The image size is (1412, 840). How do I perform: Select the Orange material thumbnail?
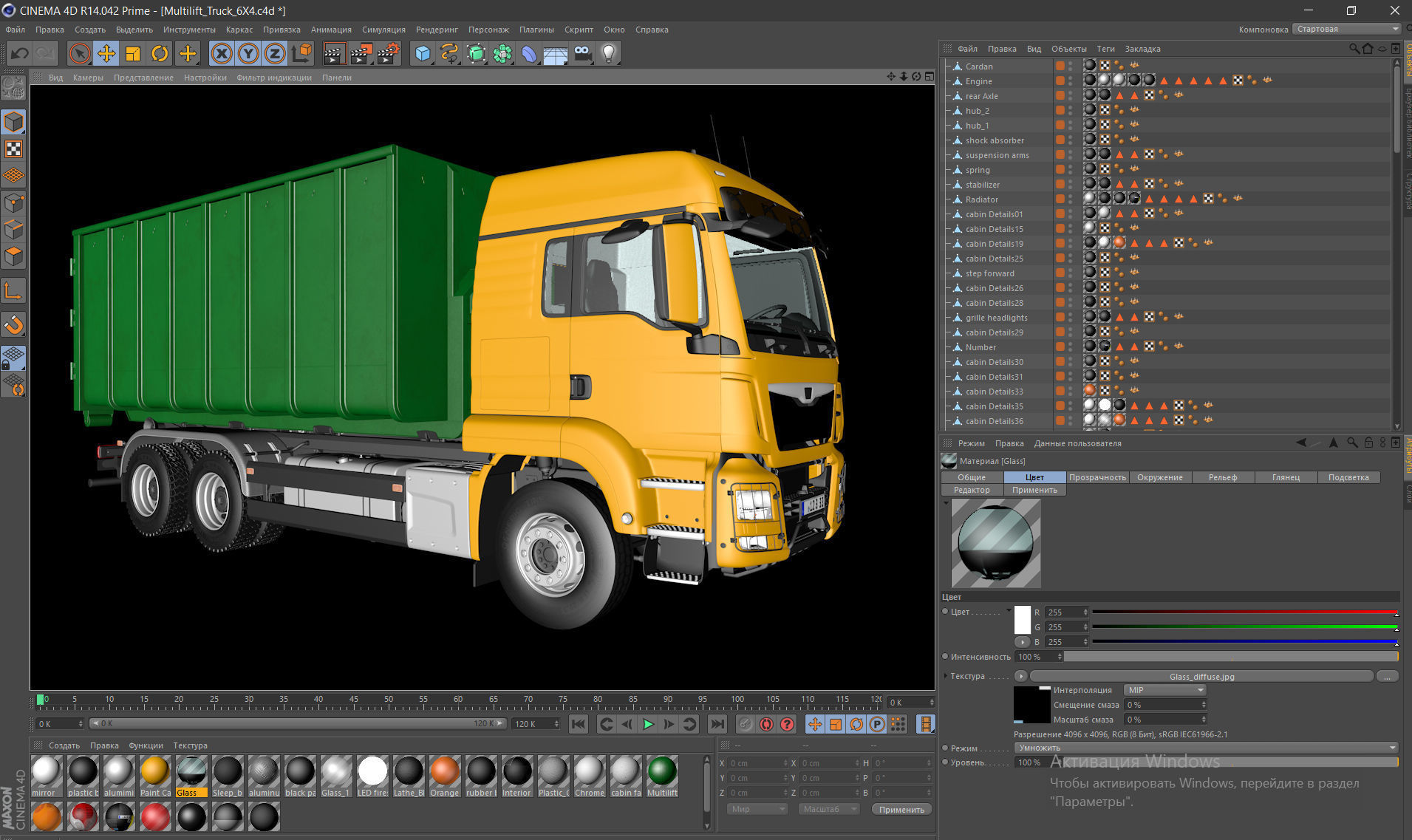click(445, 776)
